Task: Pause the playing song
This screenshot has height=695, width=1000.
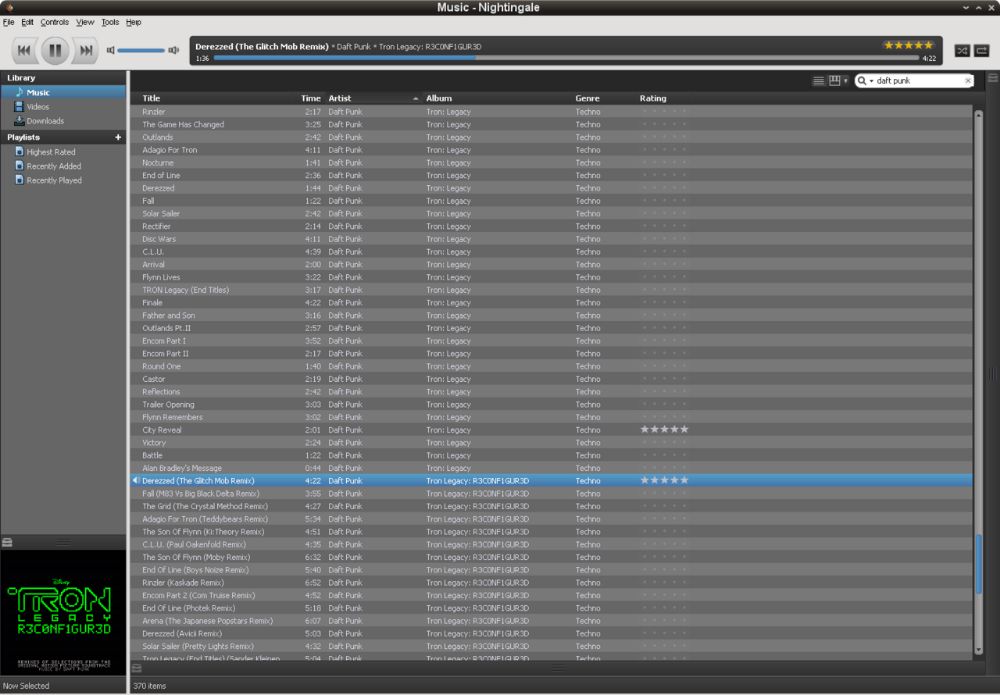Action: pos(55,50)
